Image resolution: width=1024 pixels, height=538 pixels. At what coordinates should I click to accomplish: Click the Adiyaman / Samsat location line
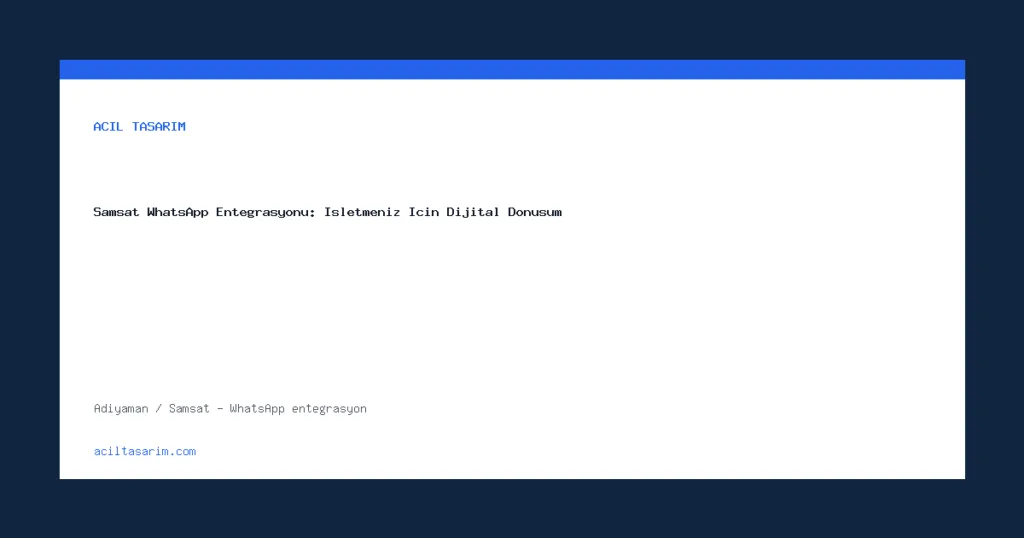pyautogui.click(x=230, y=409)
